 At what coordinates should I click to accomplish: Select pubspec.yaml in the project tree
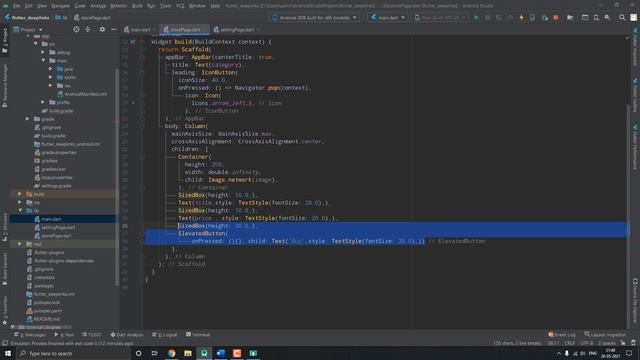(x=44, y=311)
